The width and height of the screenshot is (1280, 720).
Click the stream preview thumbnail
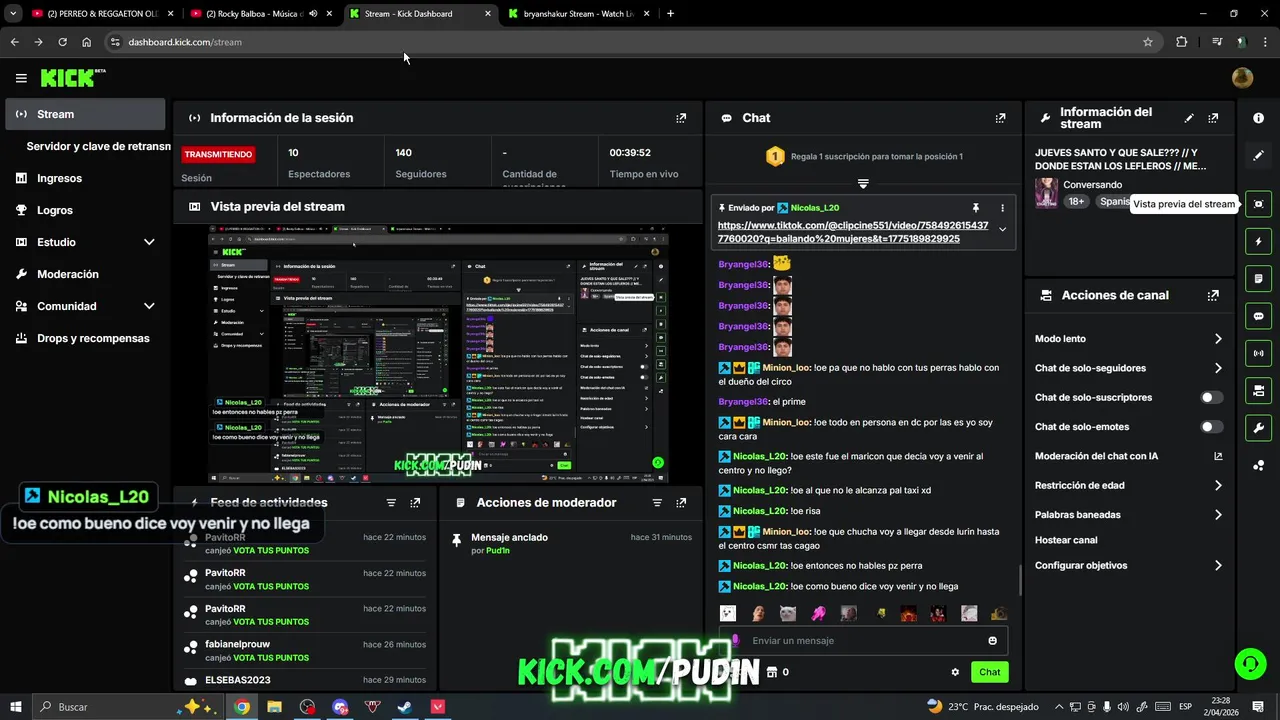(438, 354)
